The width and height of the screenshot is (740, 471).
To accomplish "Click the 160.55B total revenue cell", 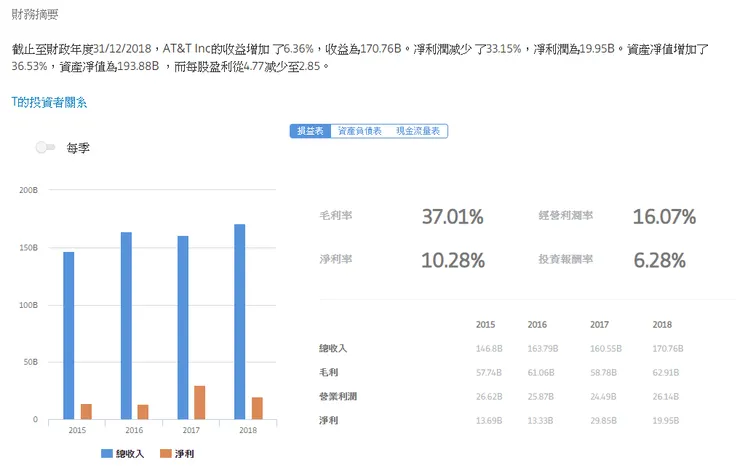I will [606, 349].
